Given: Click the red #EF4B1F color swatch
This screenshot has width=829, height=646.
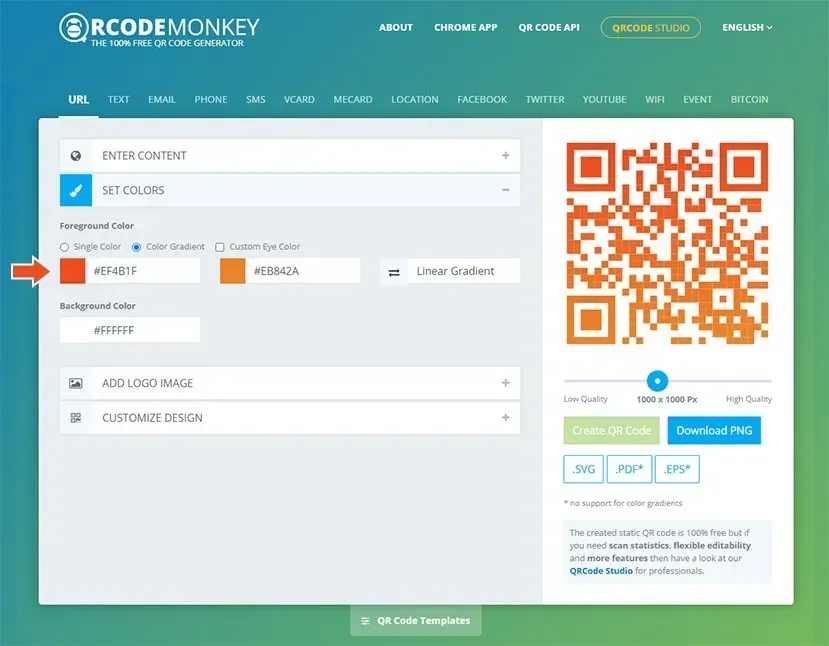Looking at the screenshot, I should click(72, 271).
